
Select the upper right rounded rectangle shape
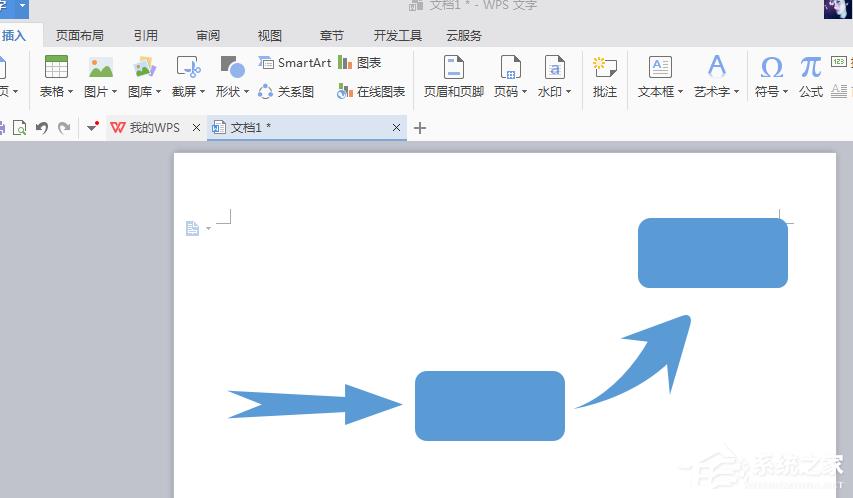click(713, 253)
